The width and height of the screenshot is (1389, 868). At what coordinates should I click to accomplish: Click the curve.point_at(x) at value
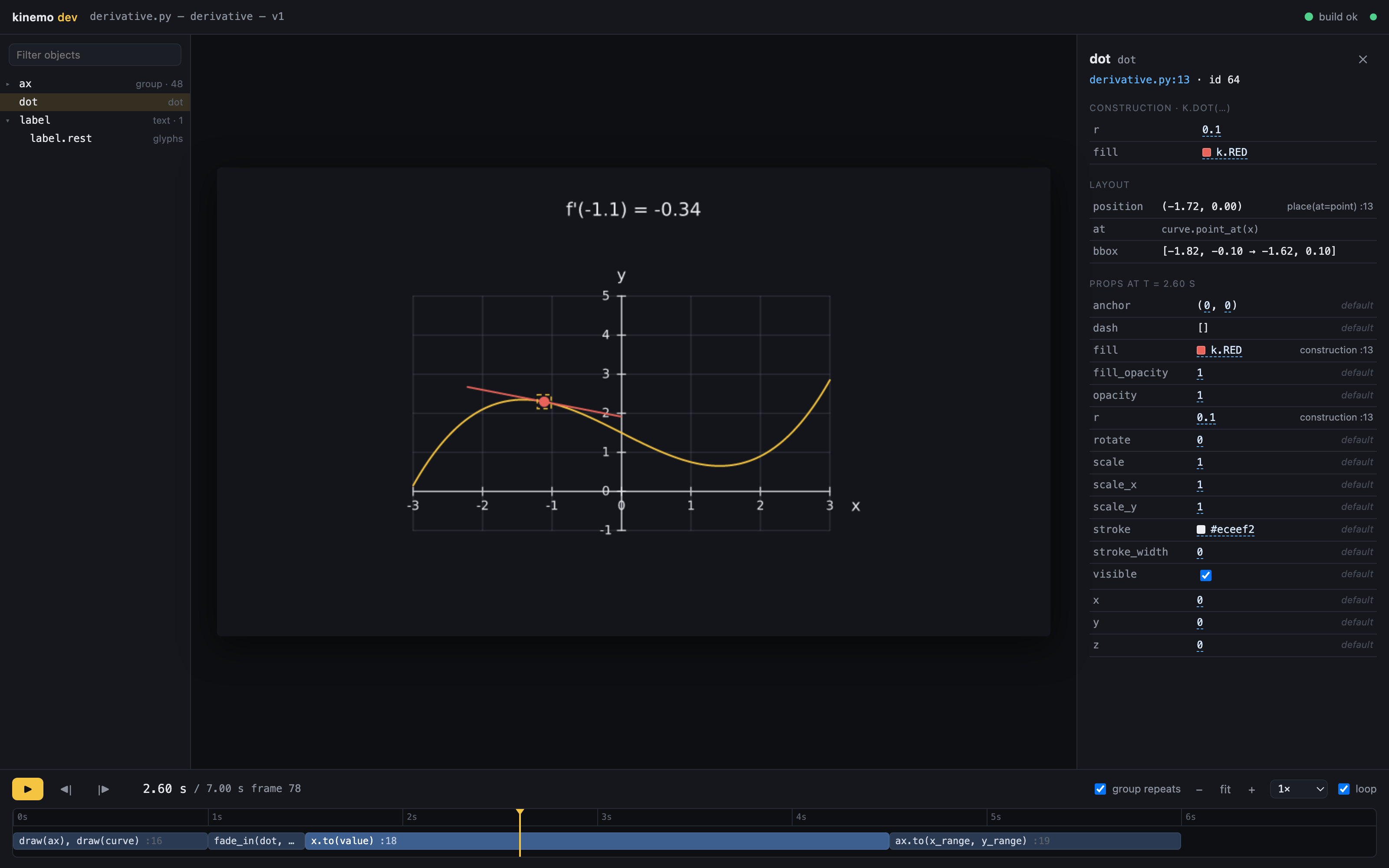1209,229
